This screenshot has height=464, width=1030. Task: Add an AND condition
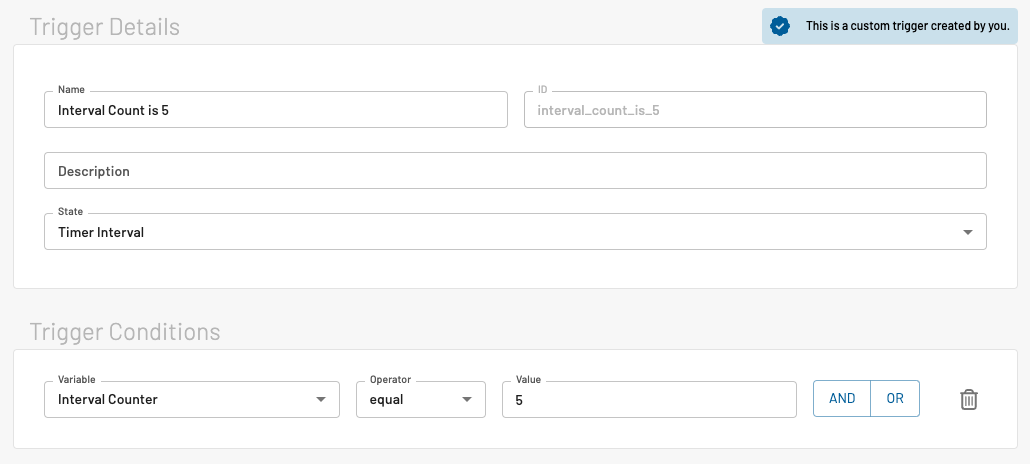842,399
